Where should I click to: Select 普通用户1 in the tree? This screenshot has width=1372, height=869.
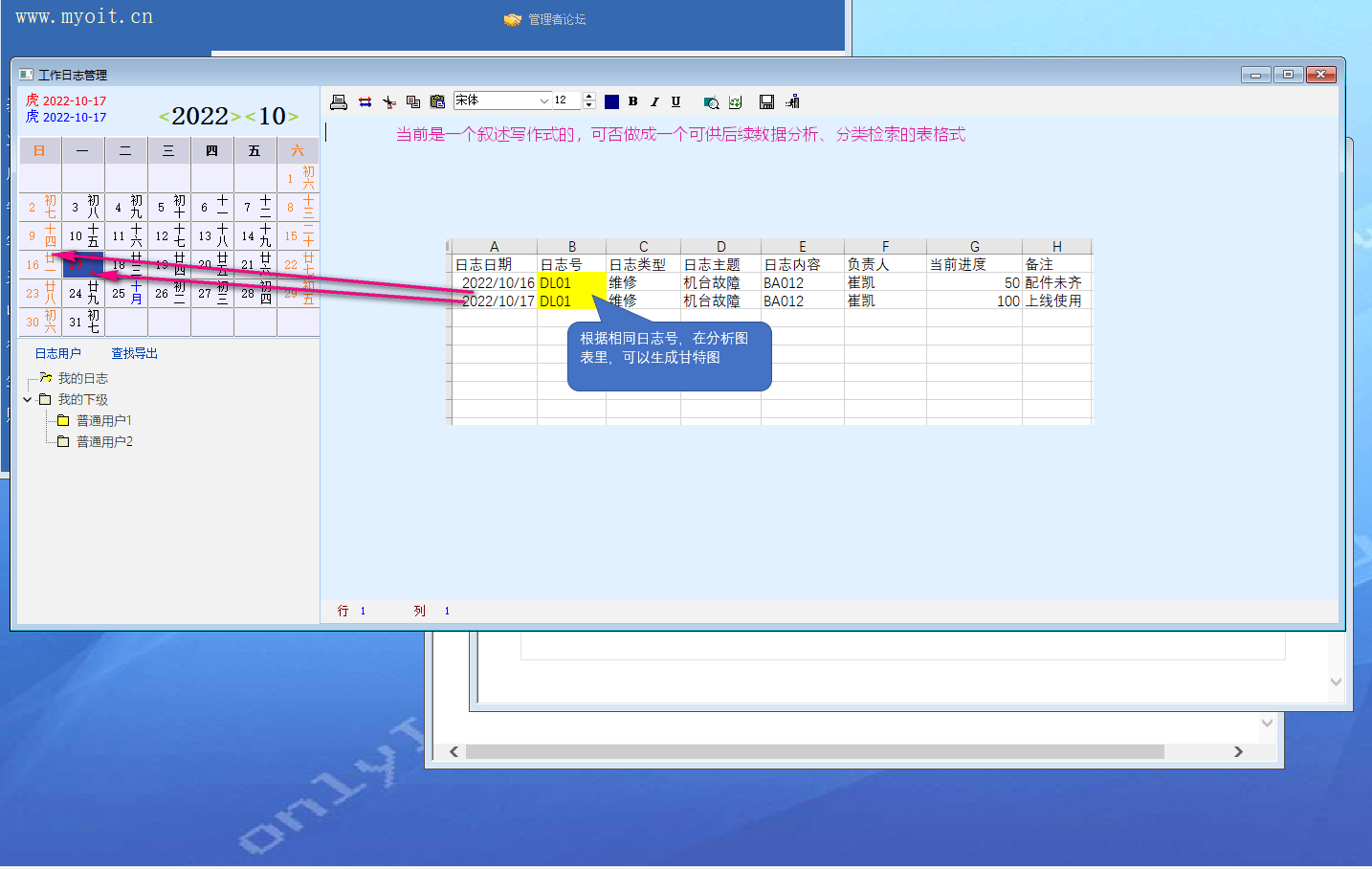click(x=103, y=421)
